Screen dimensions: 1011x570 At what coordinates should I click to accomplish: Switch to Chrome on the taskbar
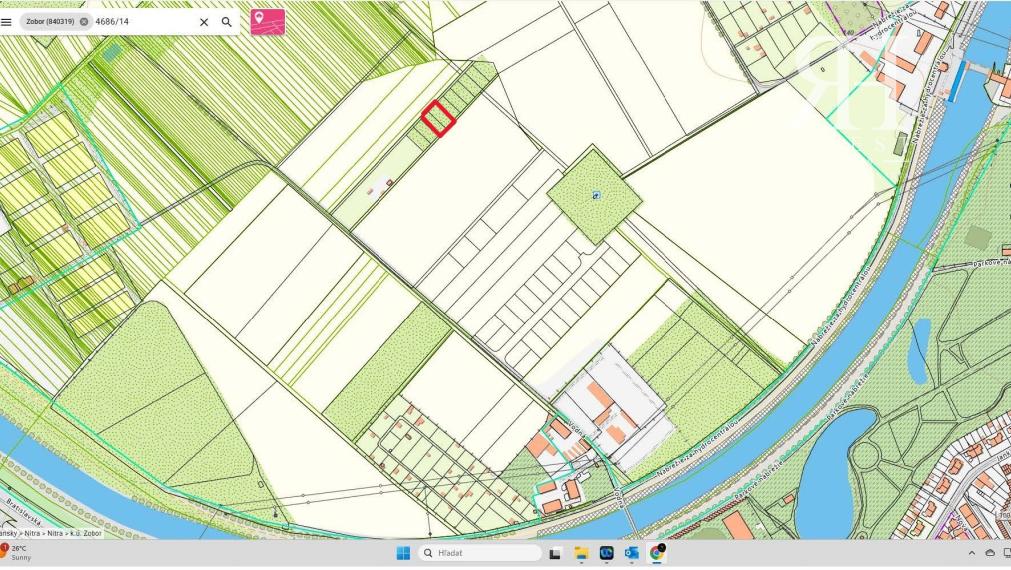(657, 553)
